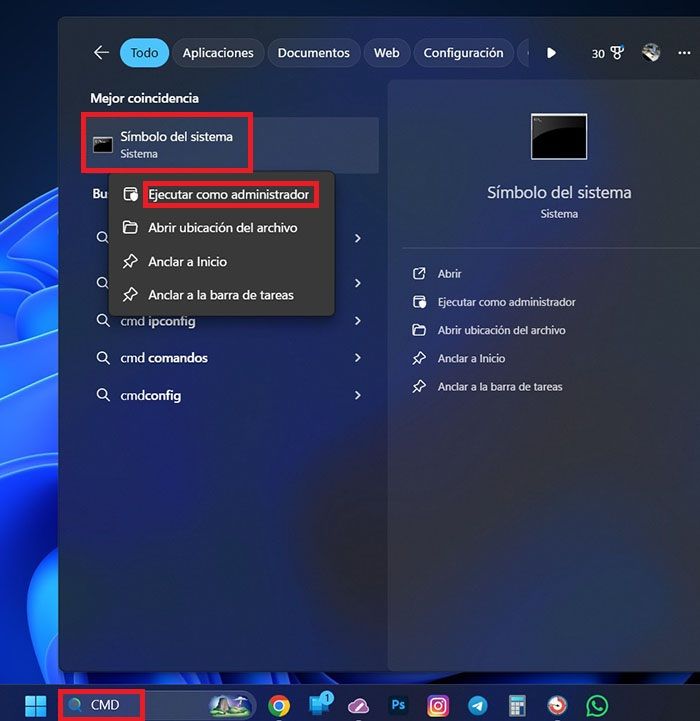Click pin icon beside Anclar a Inicio in details pane

[x=419, y=358]
